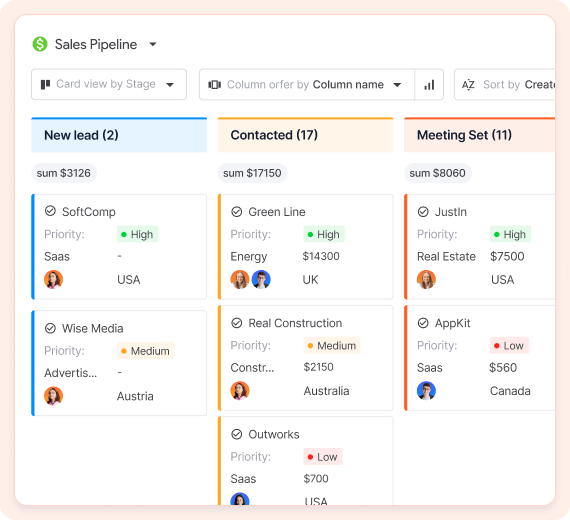This screenshot has width=570, height=520.
Task: Click the card view board icon
Action: 45,84
